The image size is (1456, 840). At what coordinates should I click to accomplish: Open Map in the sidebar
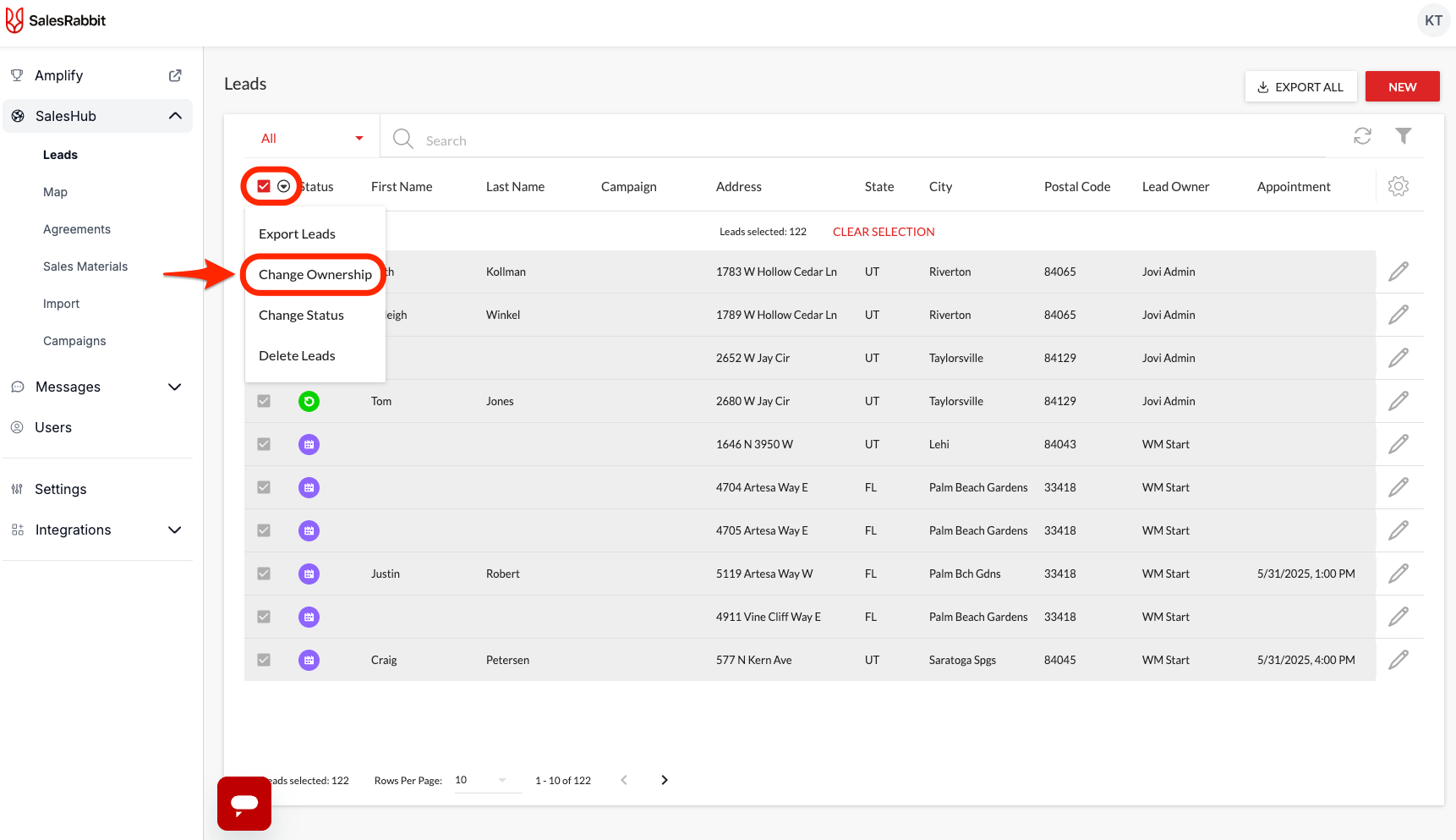tap(55, 192)
